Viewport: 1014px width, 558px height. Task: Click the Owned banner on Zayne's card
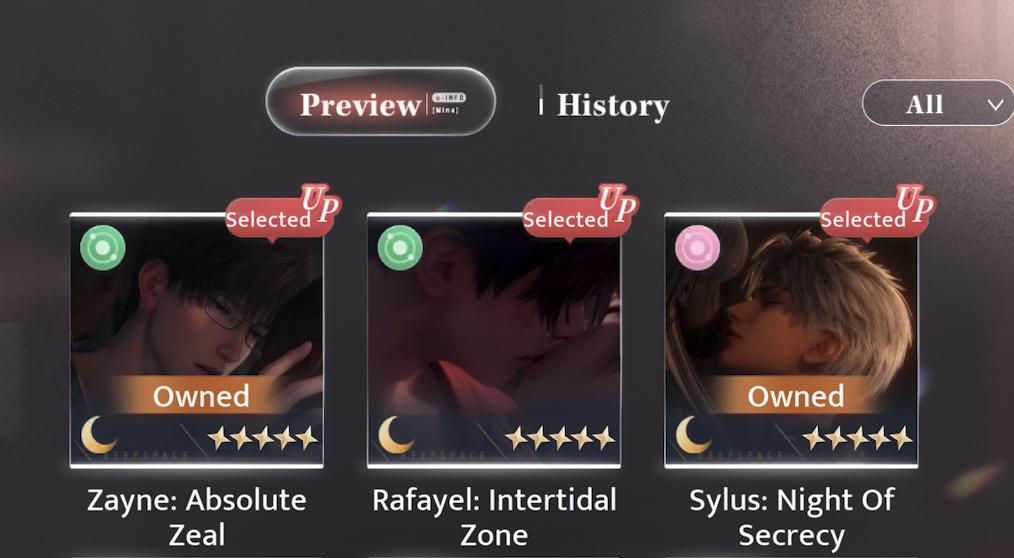coord(200,396)
